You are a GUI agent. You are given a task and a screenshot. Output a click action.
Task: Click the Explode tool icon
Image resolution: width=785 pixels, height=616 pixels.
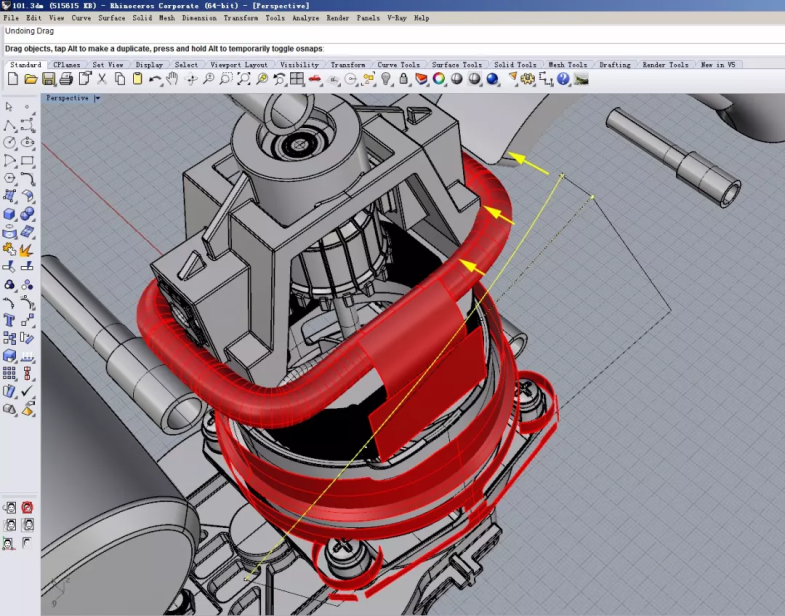[x=27, y=249]
